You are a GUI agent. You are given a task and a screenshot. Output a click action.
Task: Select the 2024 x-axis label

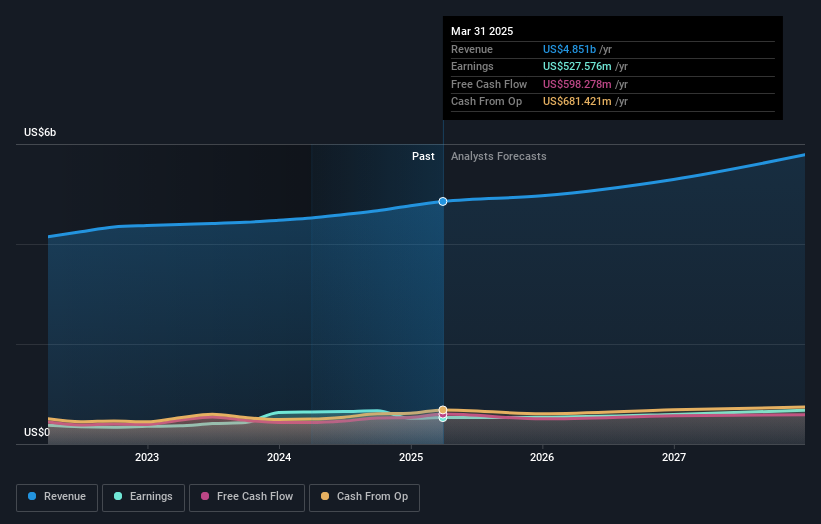pos(279,457)
